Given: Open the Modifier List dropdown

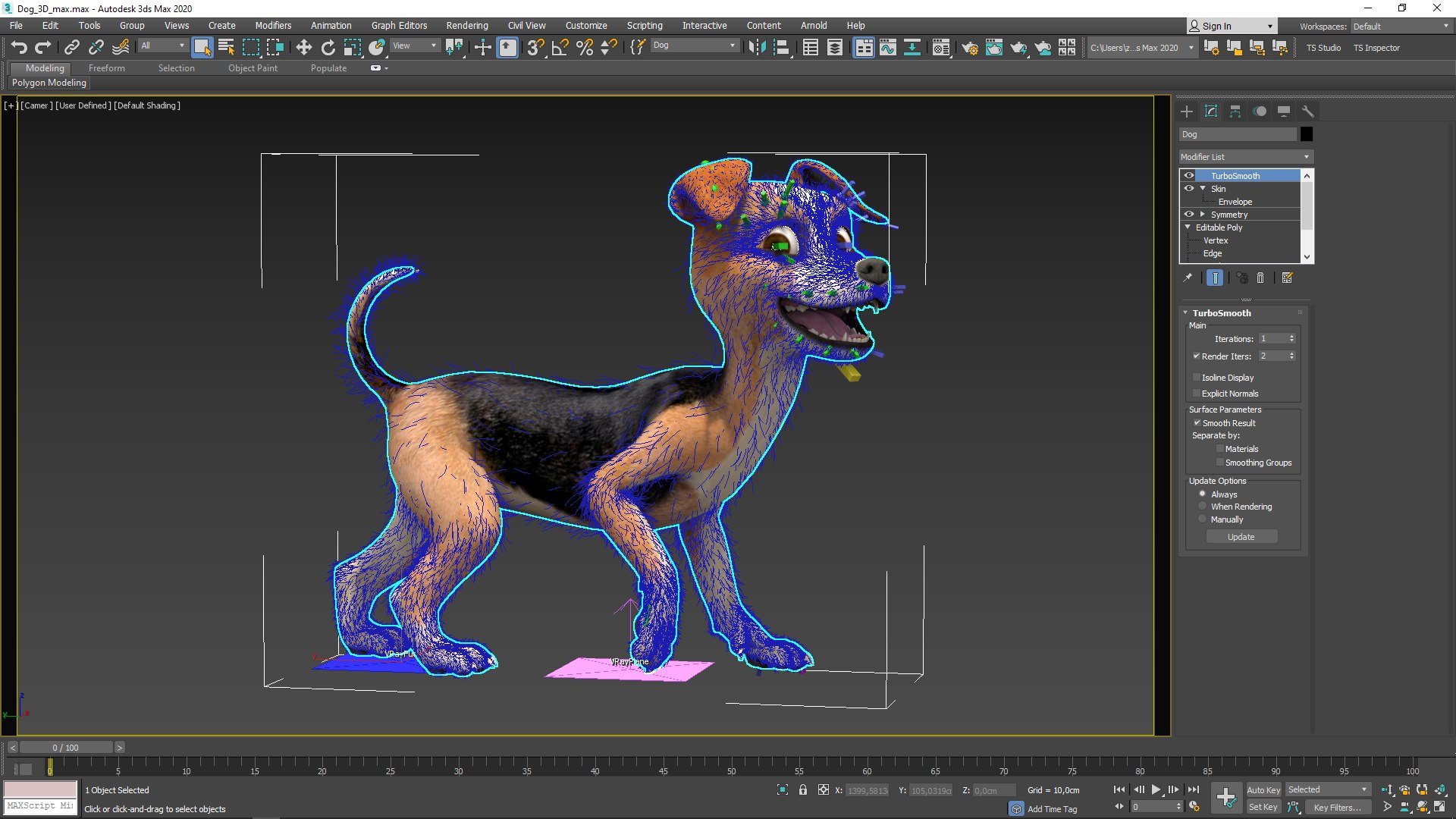Looking at the screenshot, I should 1245,157.
